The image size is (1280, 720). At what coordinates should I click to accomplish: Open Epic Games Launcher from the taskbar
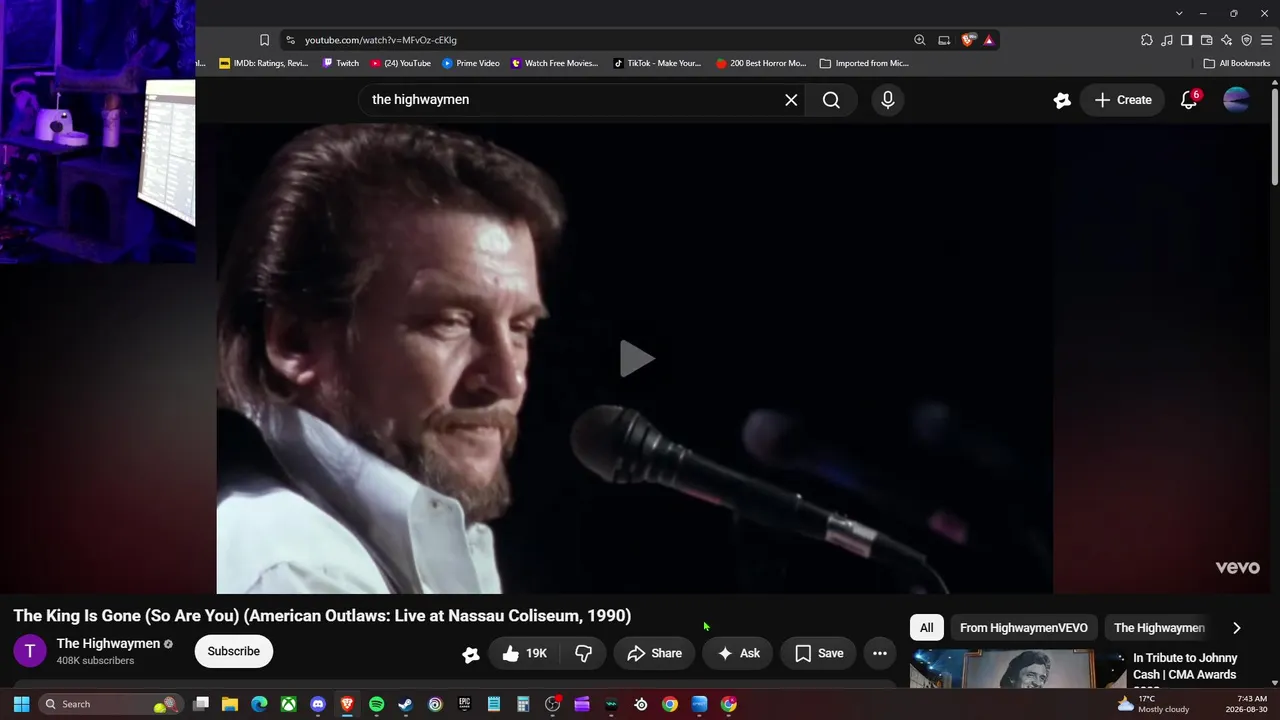click(x=464, y=704)
